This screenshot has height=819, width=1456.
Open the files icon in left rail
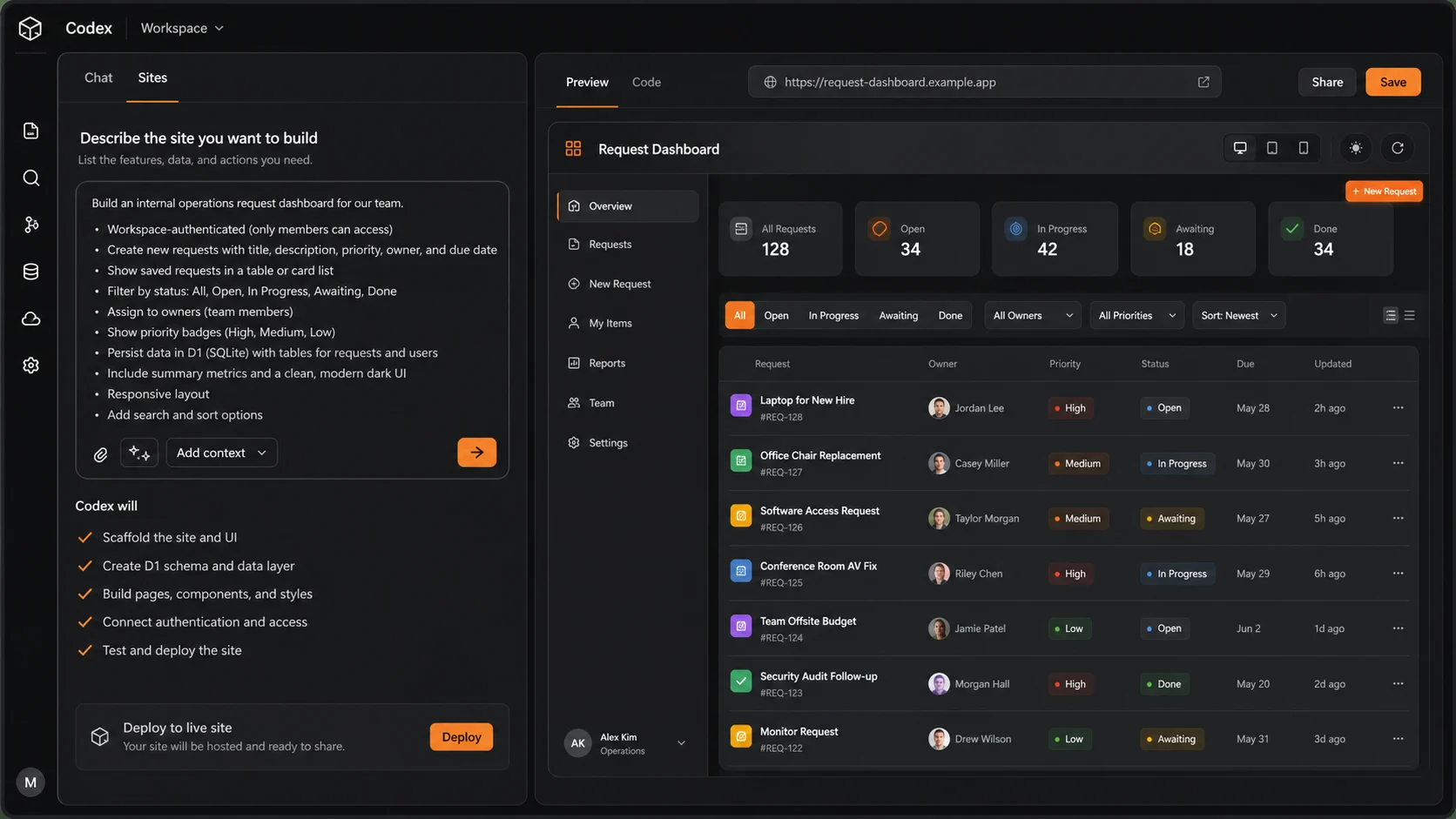coord(31,131)
